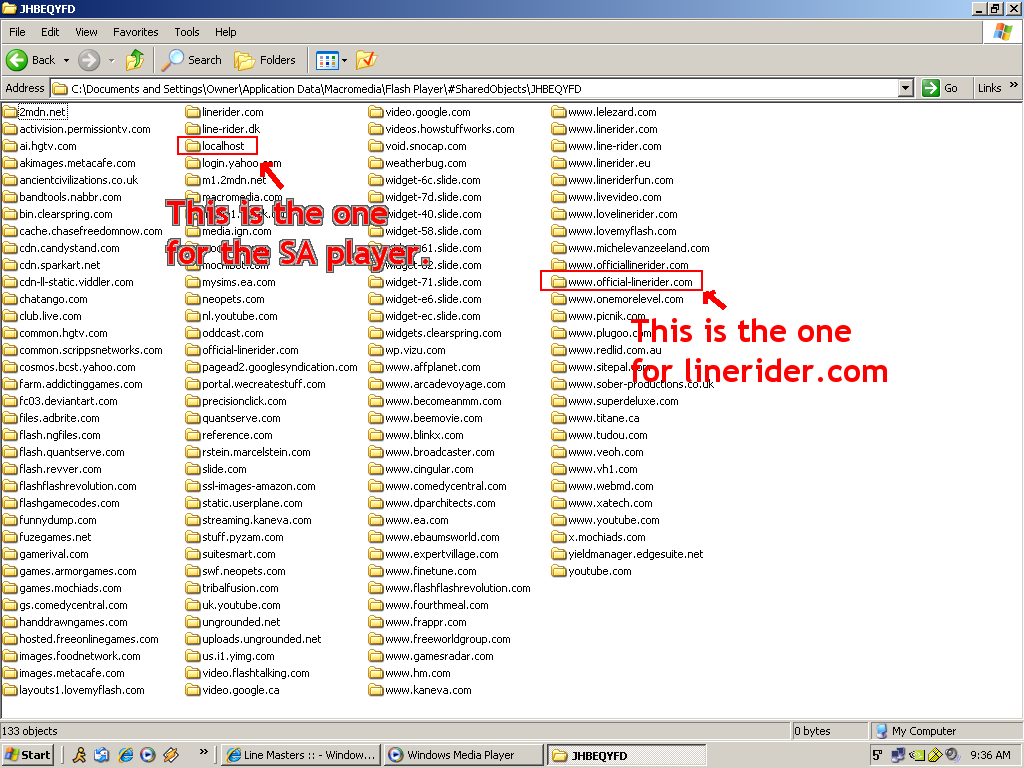Image resolution: width=1024 pixels, height=768 pixels.
Task: Select the flashflashrevolution.com folder
Action: [x=70, y=486]
